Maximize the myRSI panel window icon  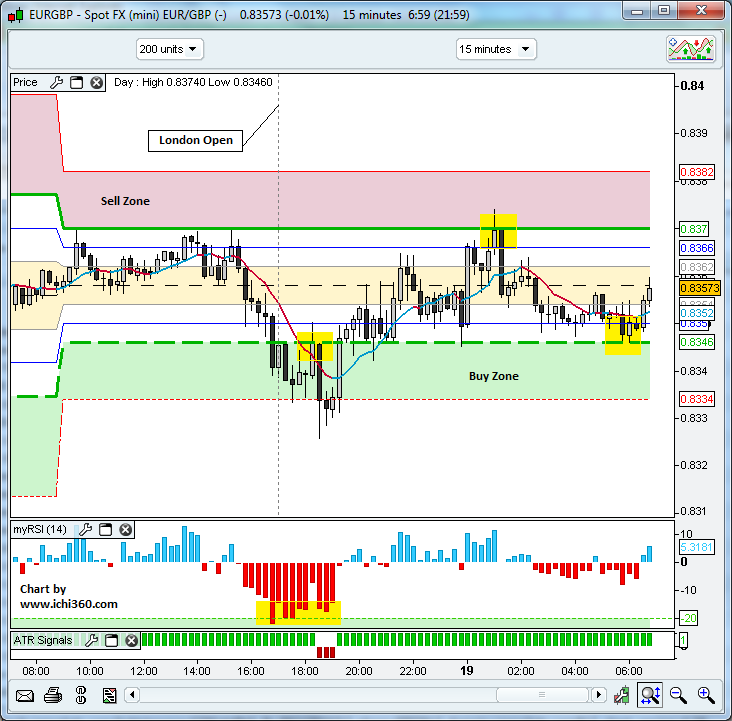pos(104,529)
